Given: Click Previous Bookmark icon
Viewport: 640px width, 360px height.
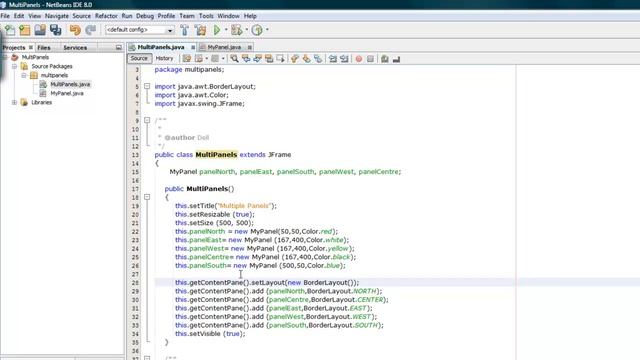Looking at the screenshot, I should click(295, 59).
